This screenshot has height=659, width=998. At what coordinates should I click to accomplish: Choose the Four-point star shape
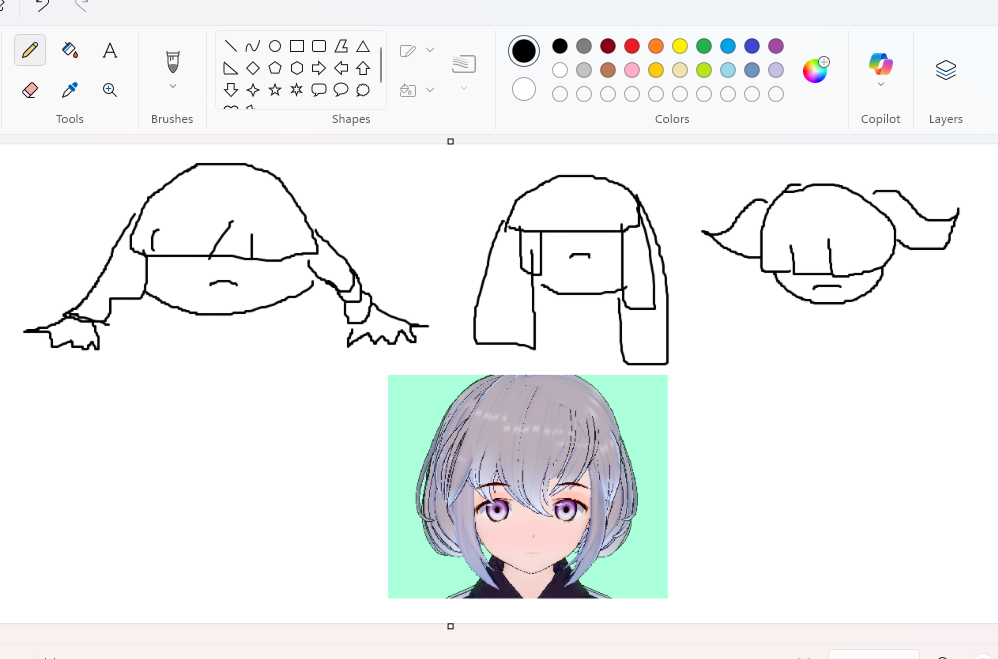click(x=253, y=90)
